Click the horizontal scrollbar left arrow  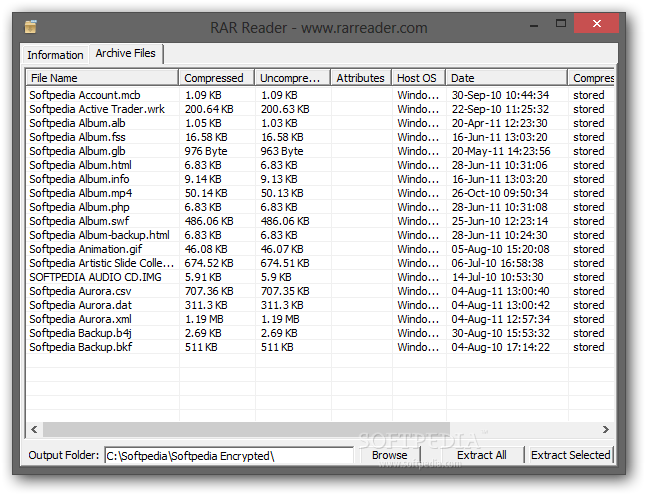click(34, 429)
